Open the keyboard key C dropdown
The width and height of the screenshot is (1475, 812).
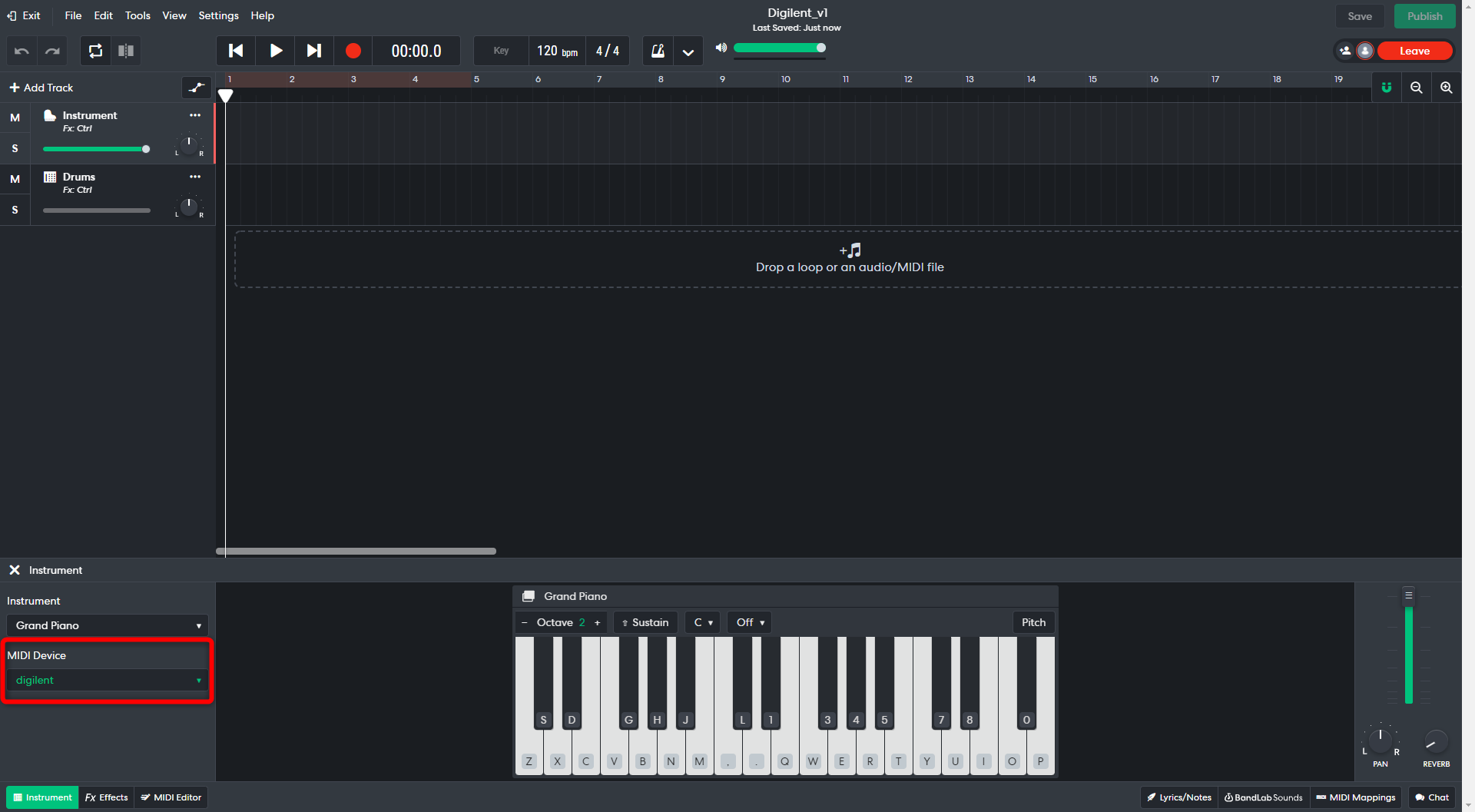click(703, 622)
